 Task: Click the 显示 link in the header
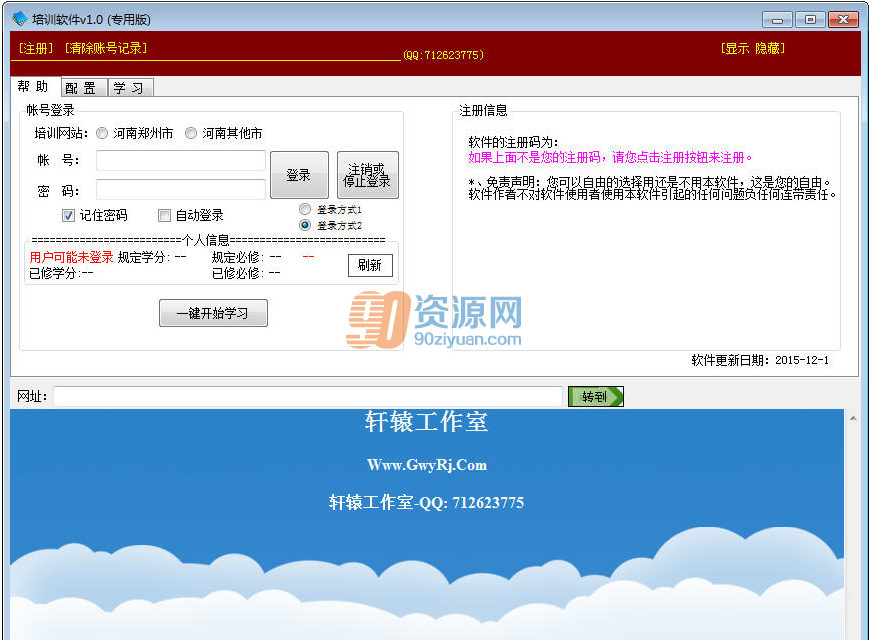tap(738, 48)
